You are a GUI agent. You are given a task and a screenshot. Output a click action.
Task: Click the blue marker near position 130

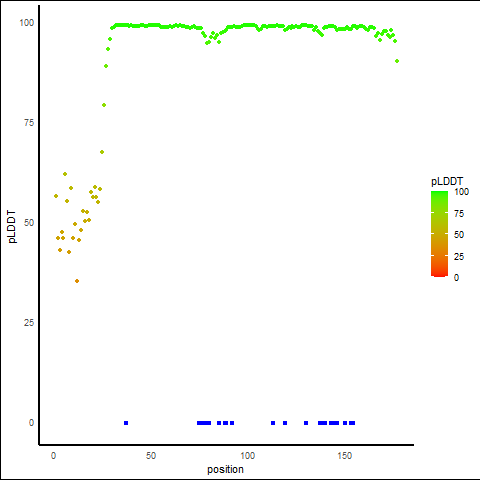(x=306, y=423)
